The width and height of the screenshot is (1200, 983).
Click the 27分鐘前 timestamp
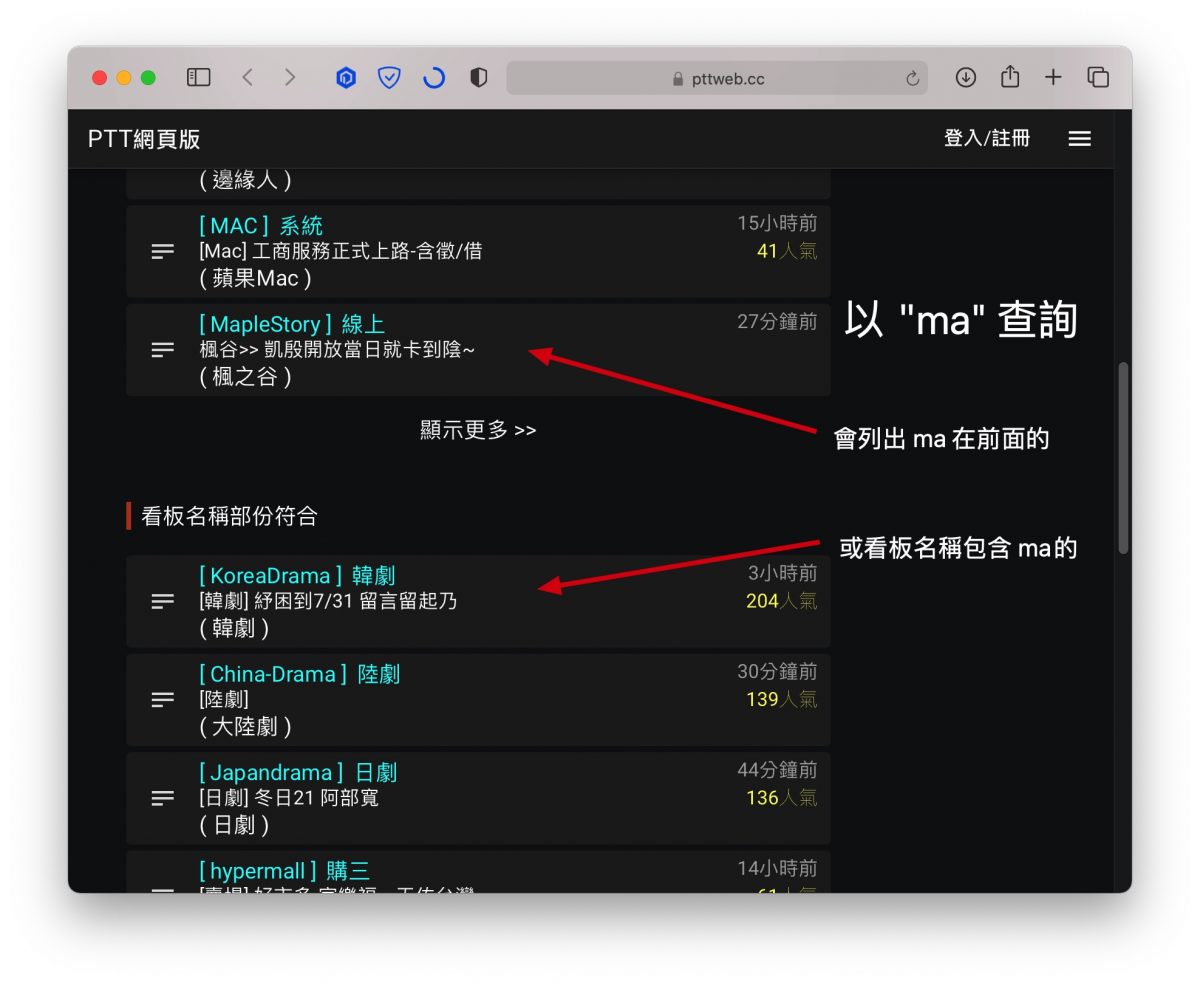click(x=777, y=322)
